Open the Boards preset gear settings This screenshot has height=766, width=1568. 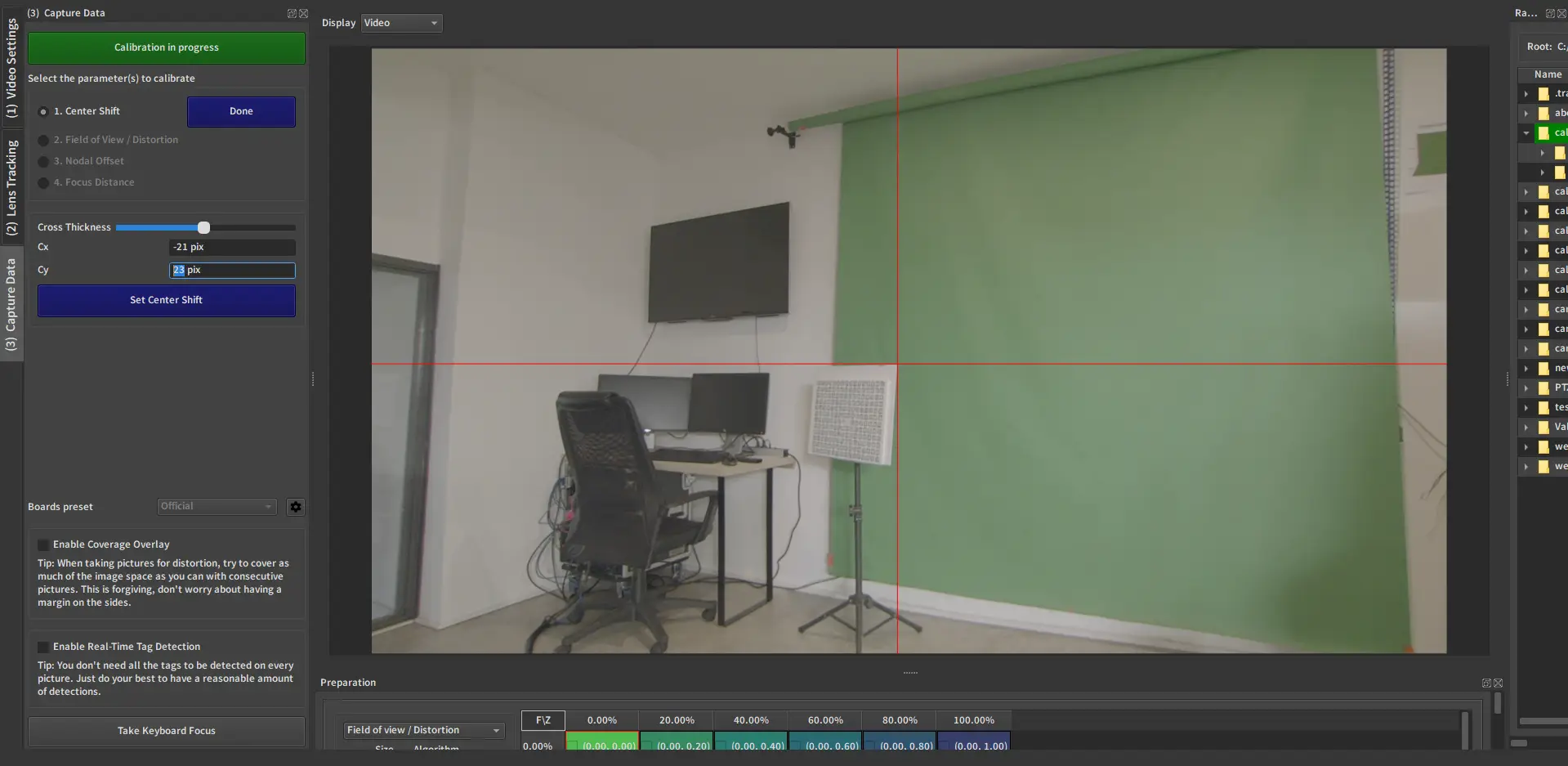click(296, 507)
